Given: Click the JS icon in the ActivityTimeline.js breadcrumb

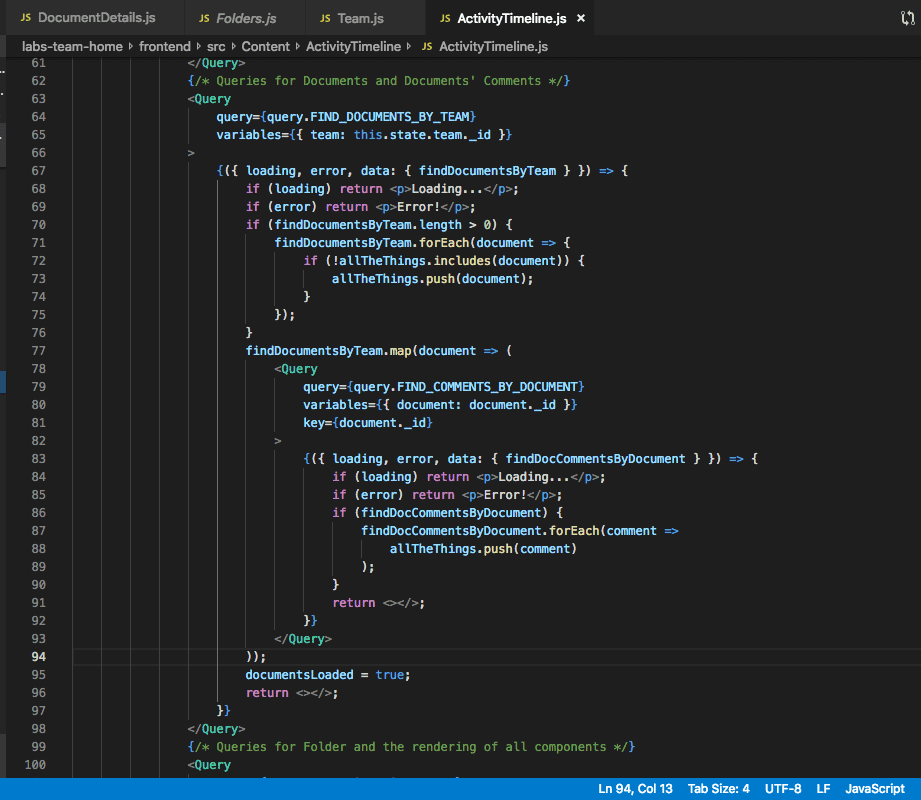Looking at the screenshot, I should tap(427, 47).
